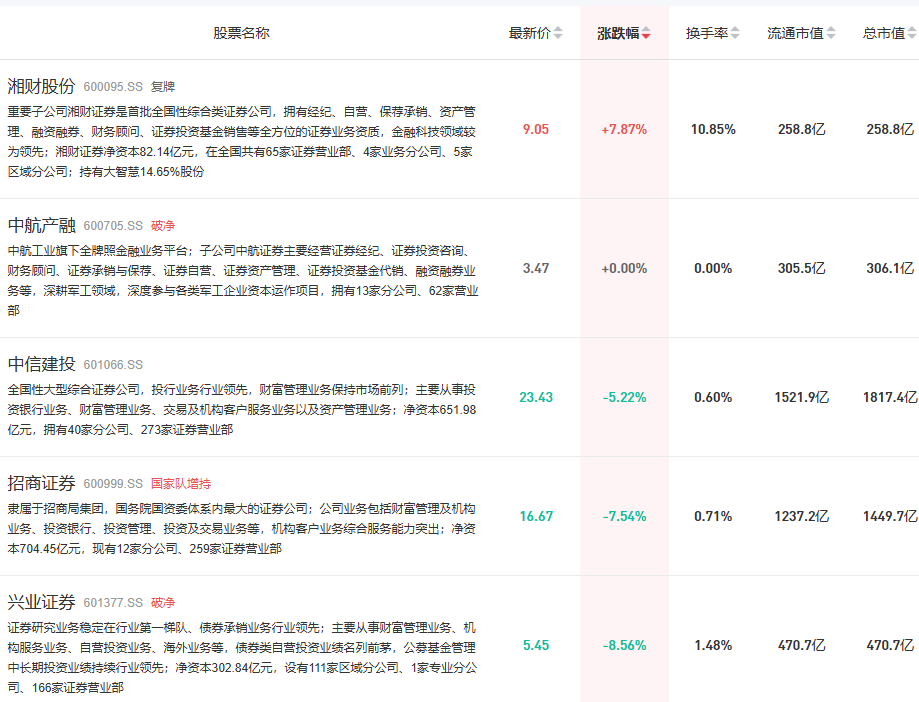Click the 国家队增持 tag on 招商证券
The height and width of the screenshot is (702, 919).
[x=181, y=484]
